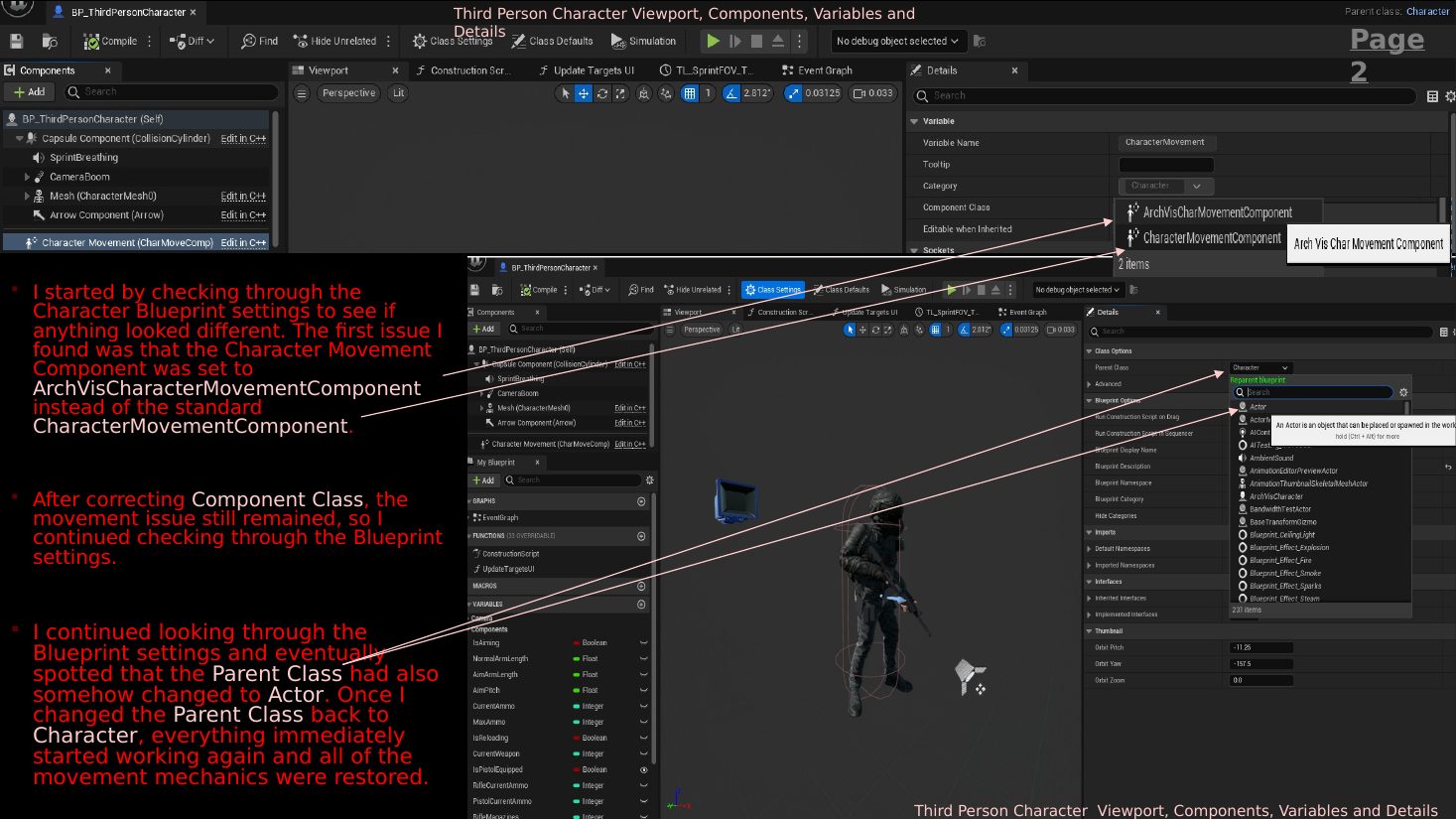Click the Stop button in upper toolbar

pyautogui.click(x=756, y=41)
